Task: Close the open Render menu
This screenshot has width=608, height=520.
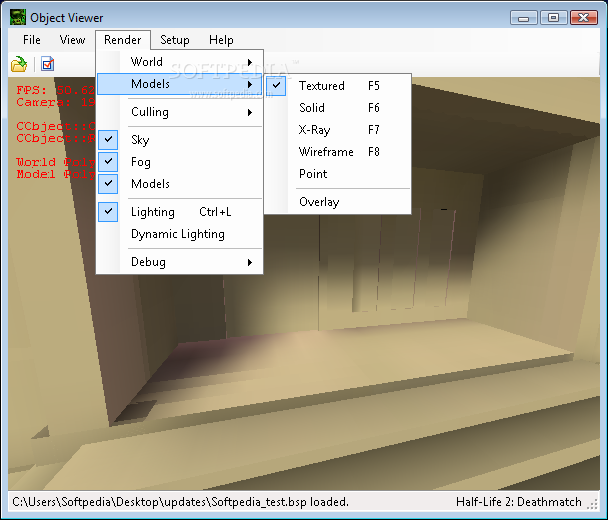Action: [123, 40]
